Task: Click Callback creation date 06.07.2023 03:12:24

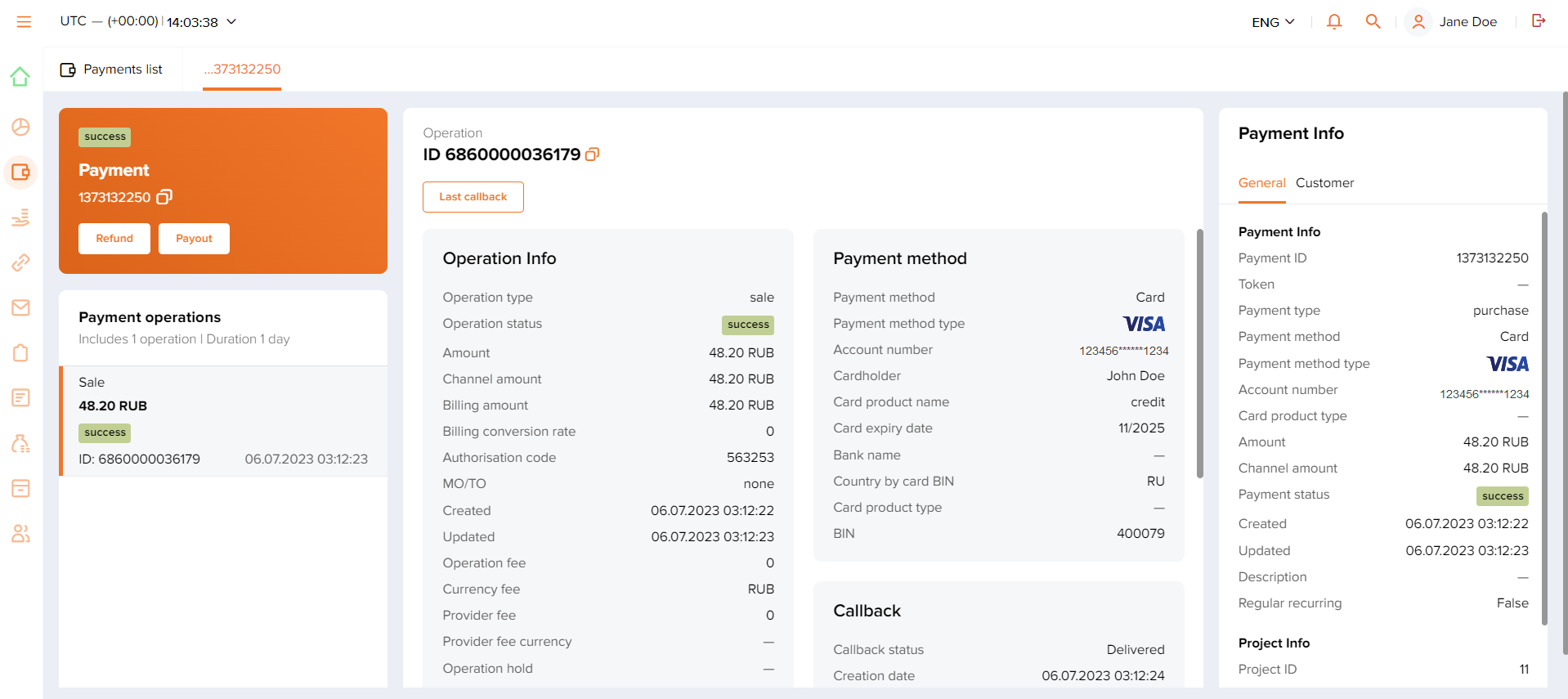Action: coord(1103,676)
